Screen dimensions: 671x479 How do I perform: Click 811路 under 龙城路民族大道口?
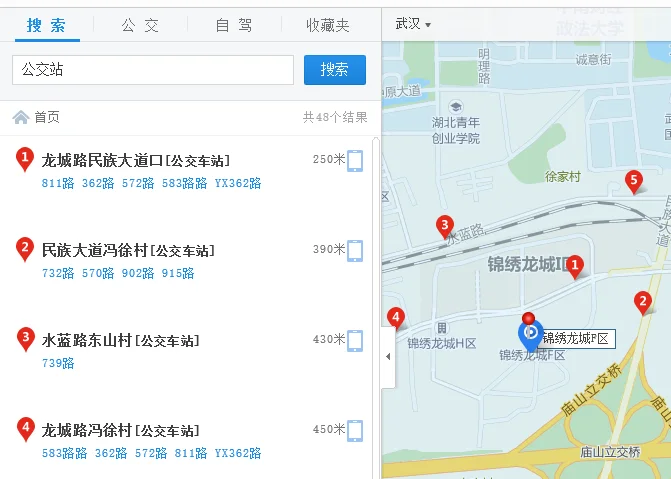pyautogui.click(x=58, y=183)
